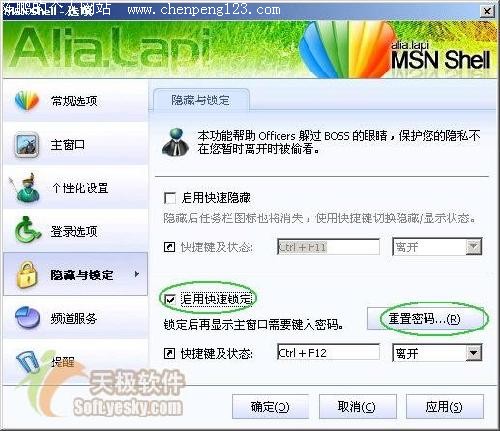The height and width of the screenshot is (431, 500).
Task: Click the 应用(S) apply button
Action: (444, 407)
